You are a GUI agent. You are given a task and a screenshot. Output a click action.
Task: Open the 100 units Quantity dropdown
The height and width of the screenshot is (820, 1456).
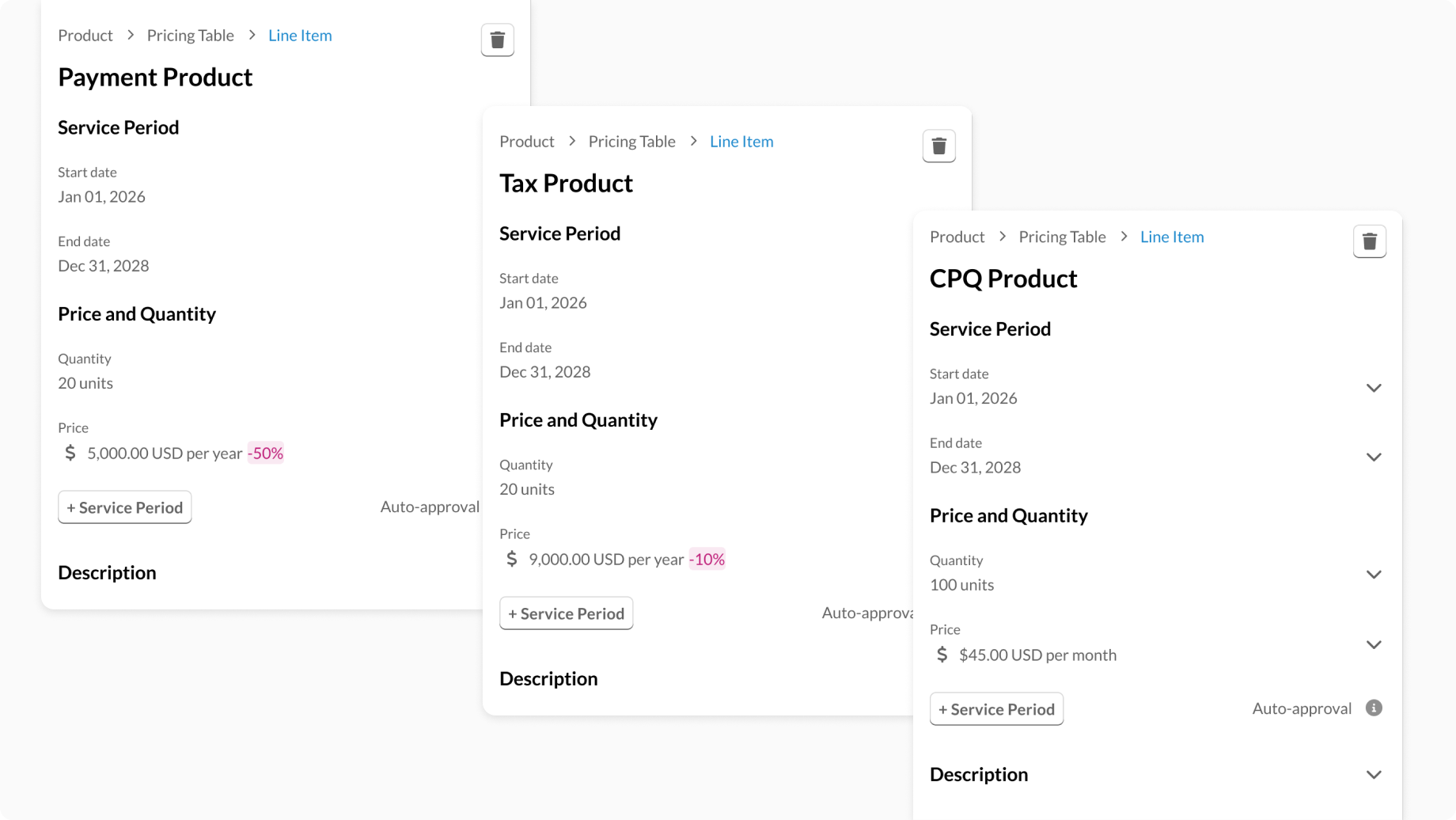(1374, 574)
